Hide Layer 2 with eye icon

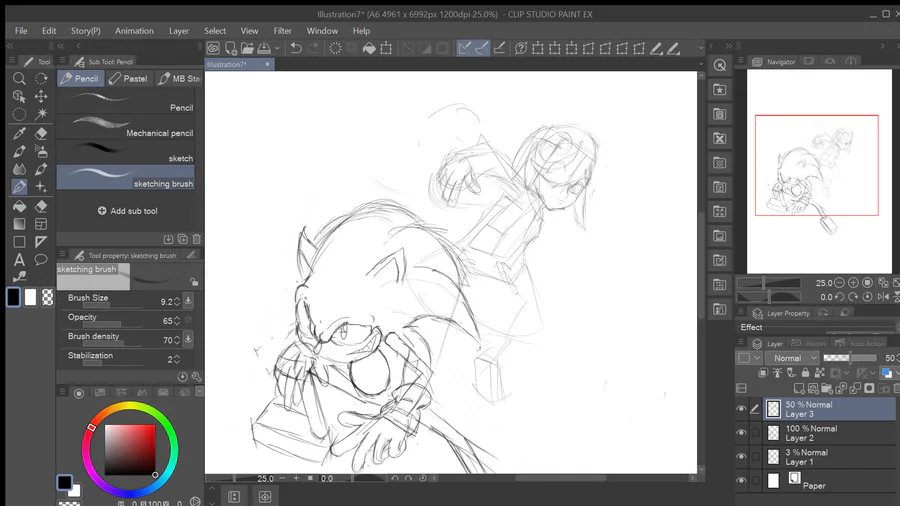741,433
